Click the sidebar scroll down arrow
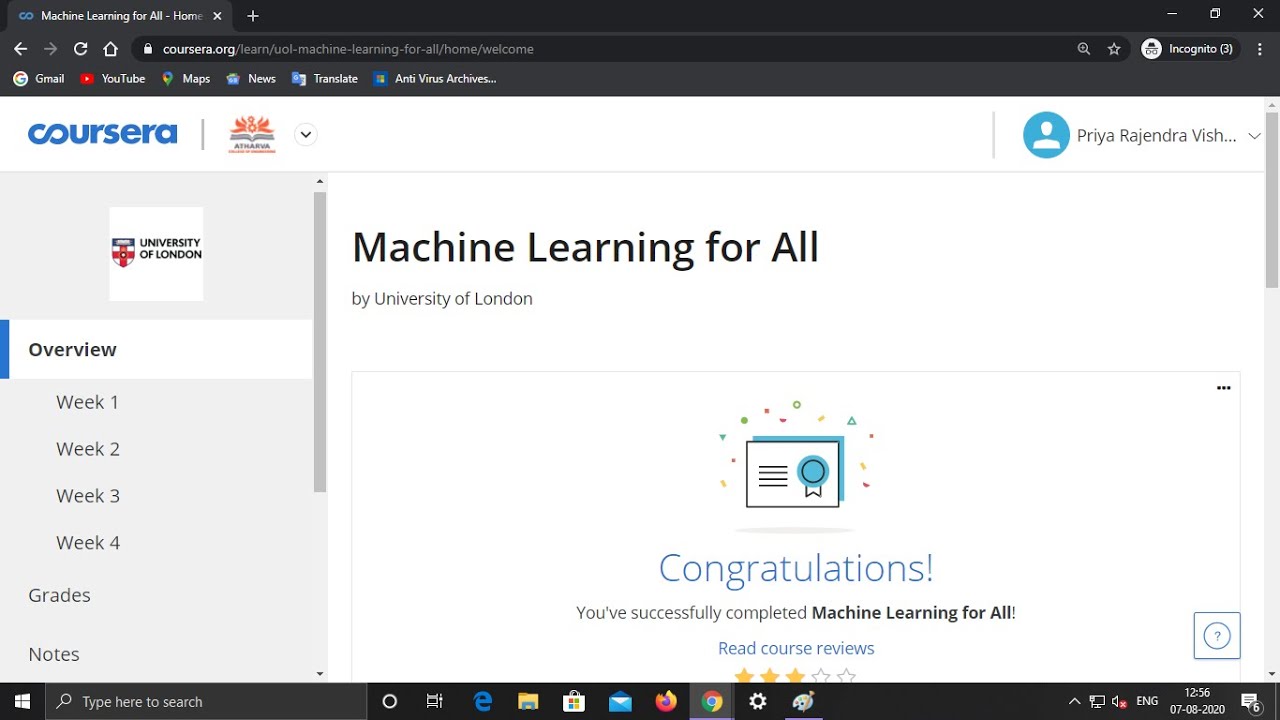1280x720 pixels. (x=320, y=674)
